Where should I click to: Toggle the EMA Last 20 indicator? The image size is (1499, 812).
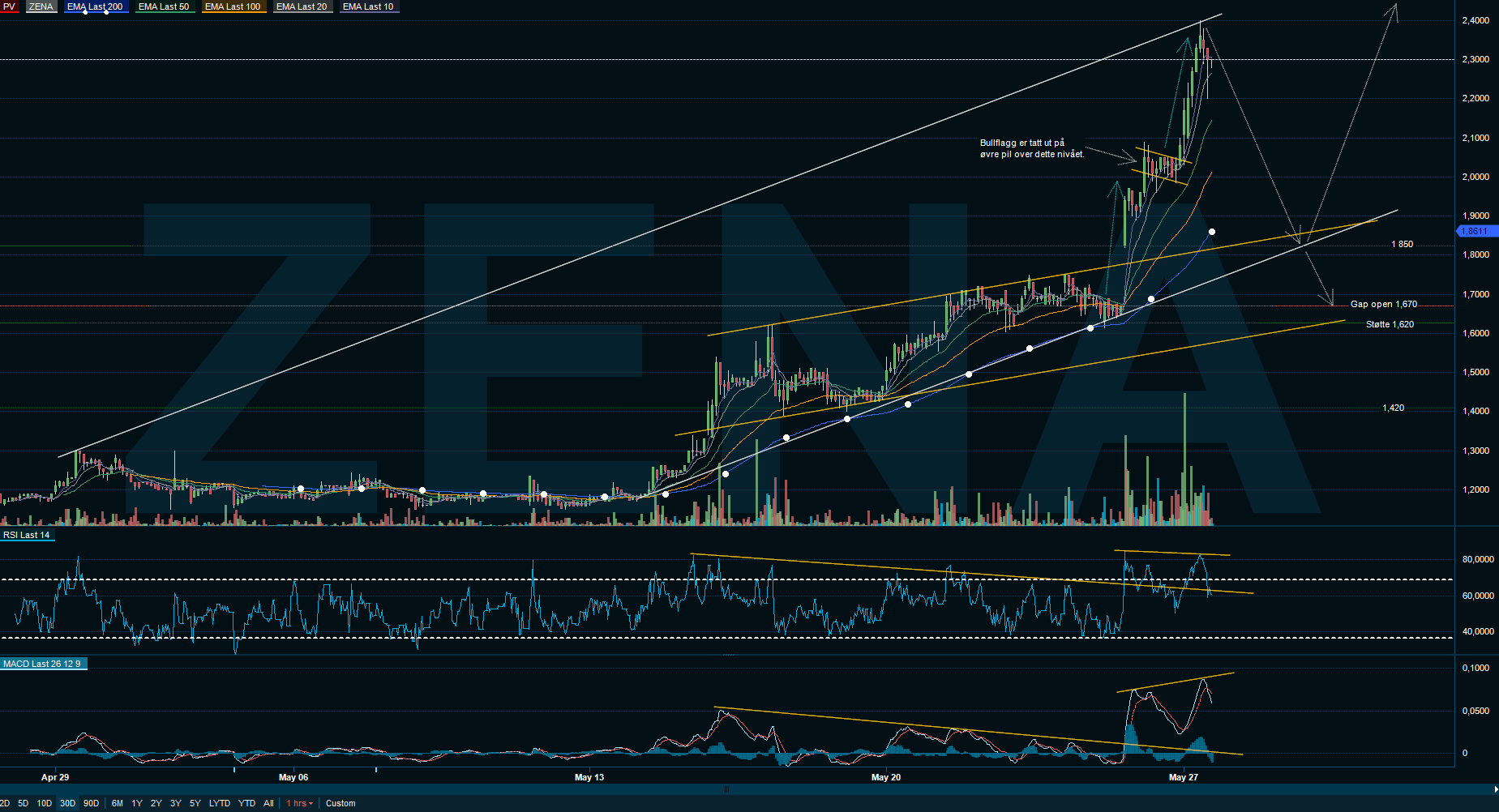tap(302, 6)
